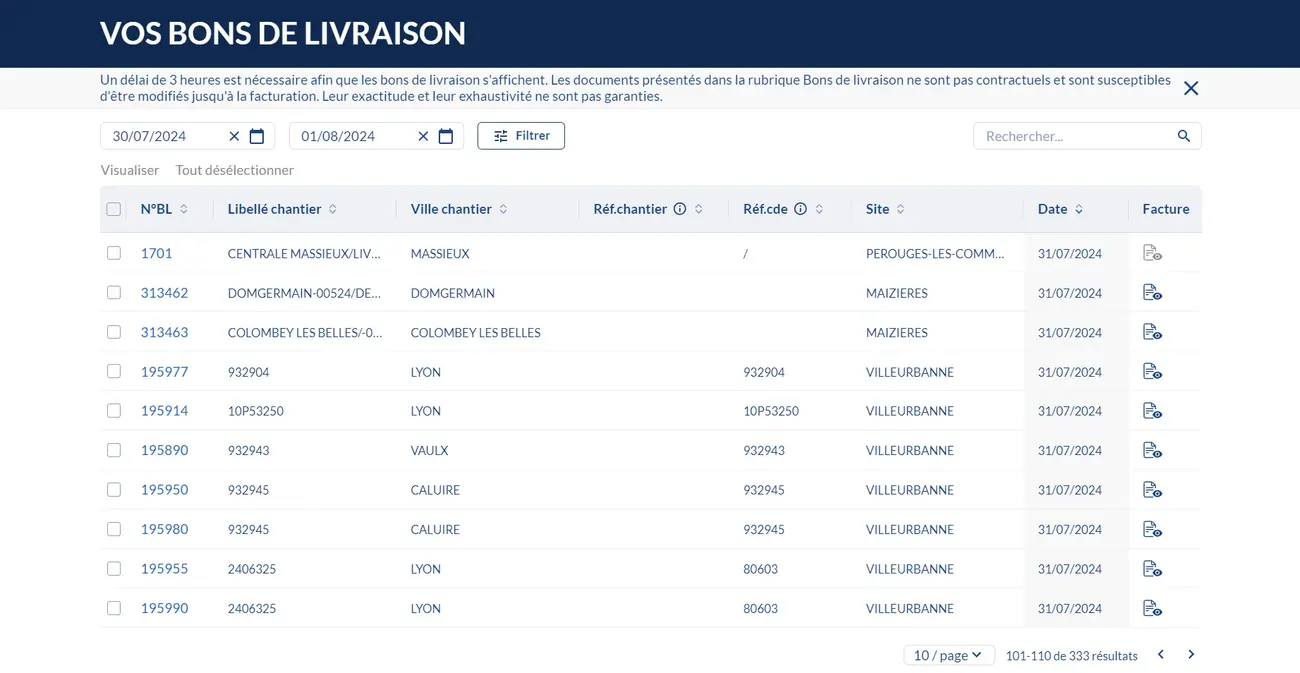
Task: Clear the 30/07/2024 start date
Action: (x=234, y=136)
